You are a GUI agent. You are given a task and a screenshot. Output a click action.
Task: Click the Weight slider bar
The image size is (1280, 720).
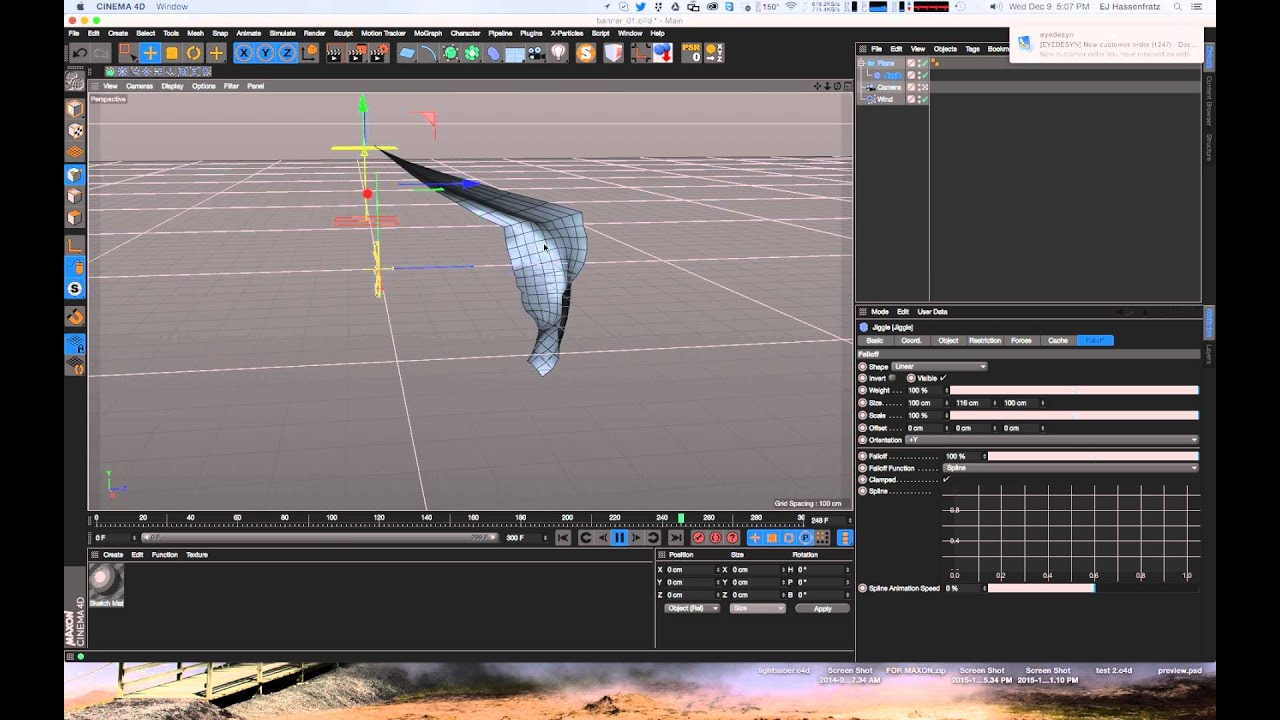(1073, 390)
